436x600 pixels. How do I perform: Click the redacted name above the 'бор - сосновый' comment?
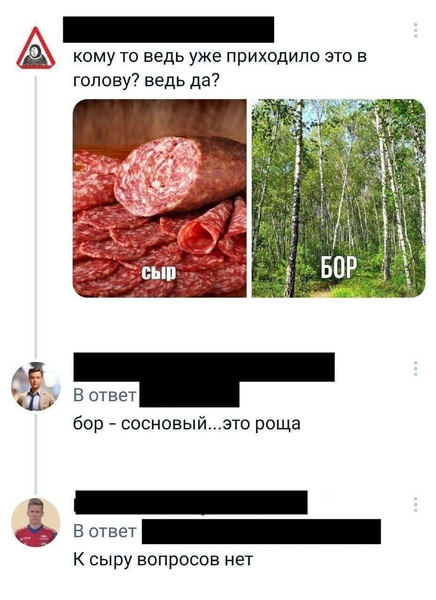204,367
